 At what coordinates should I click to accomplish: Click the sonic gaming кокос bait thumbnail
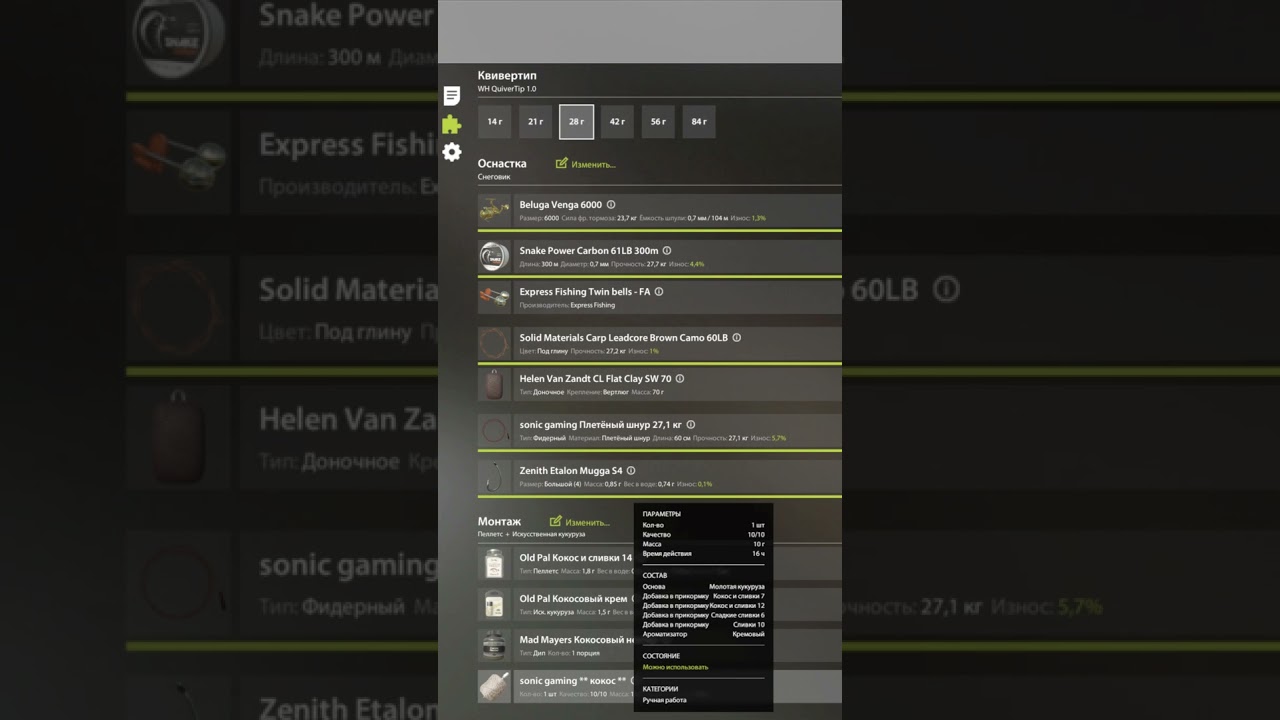[494, 687]
